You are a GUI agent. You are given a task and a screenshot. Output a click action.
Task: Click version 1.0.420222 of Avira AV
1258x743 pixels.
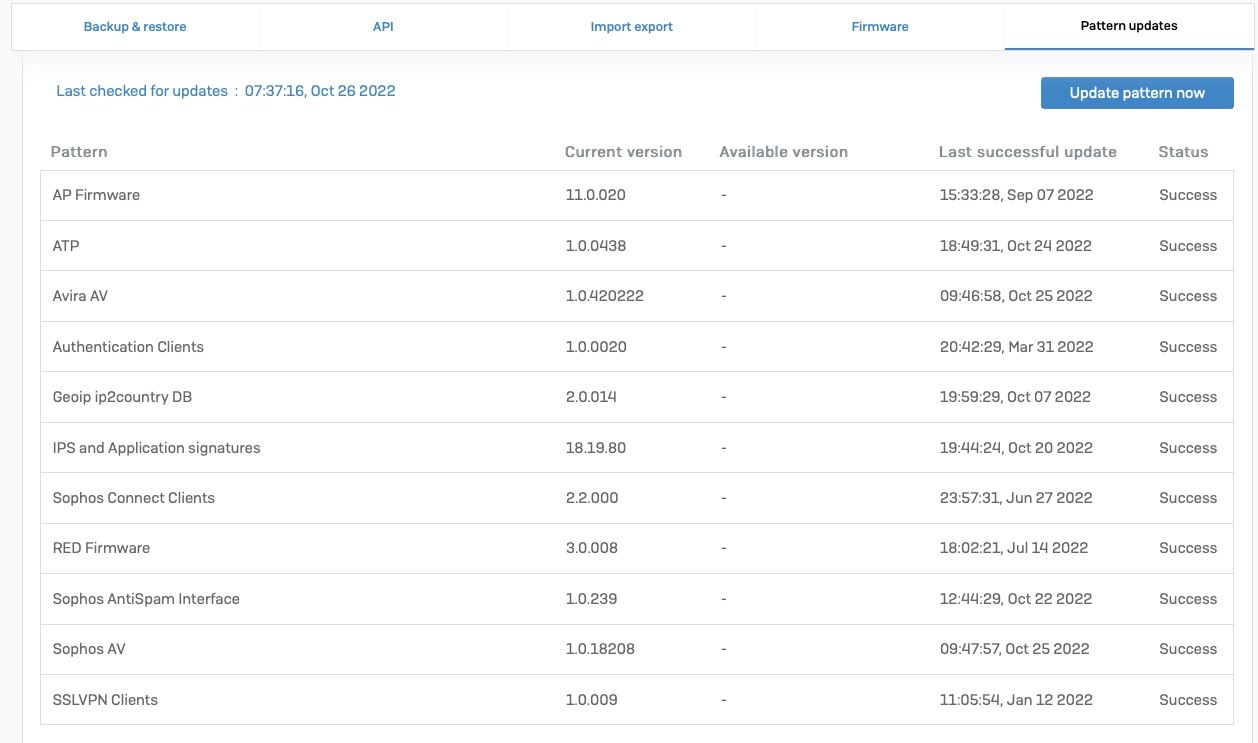point(604,296)
